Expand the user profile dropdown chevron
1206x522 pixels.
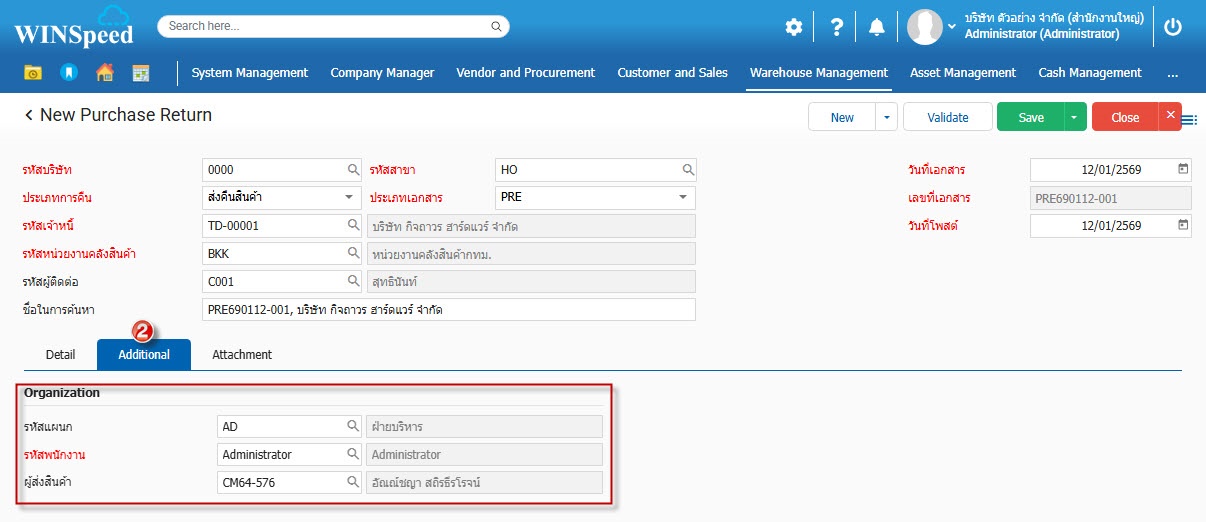(952, 27)
